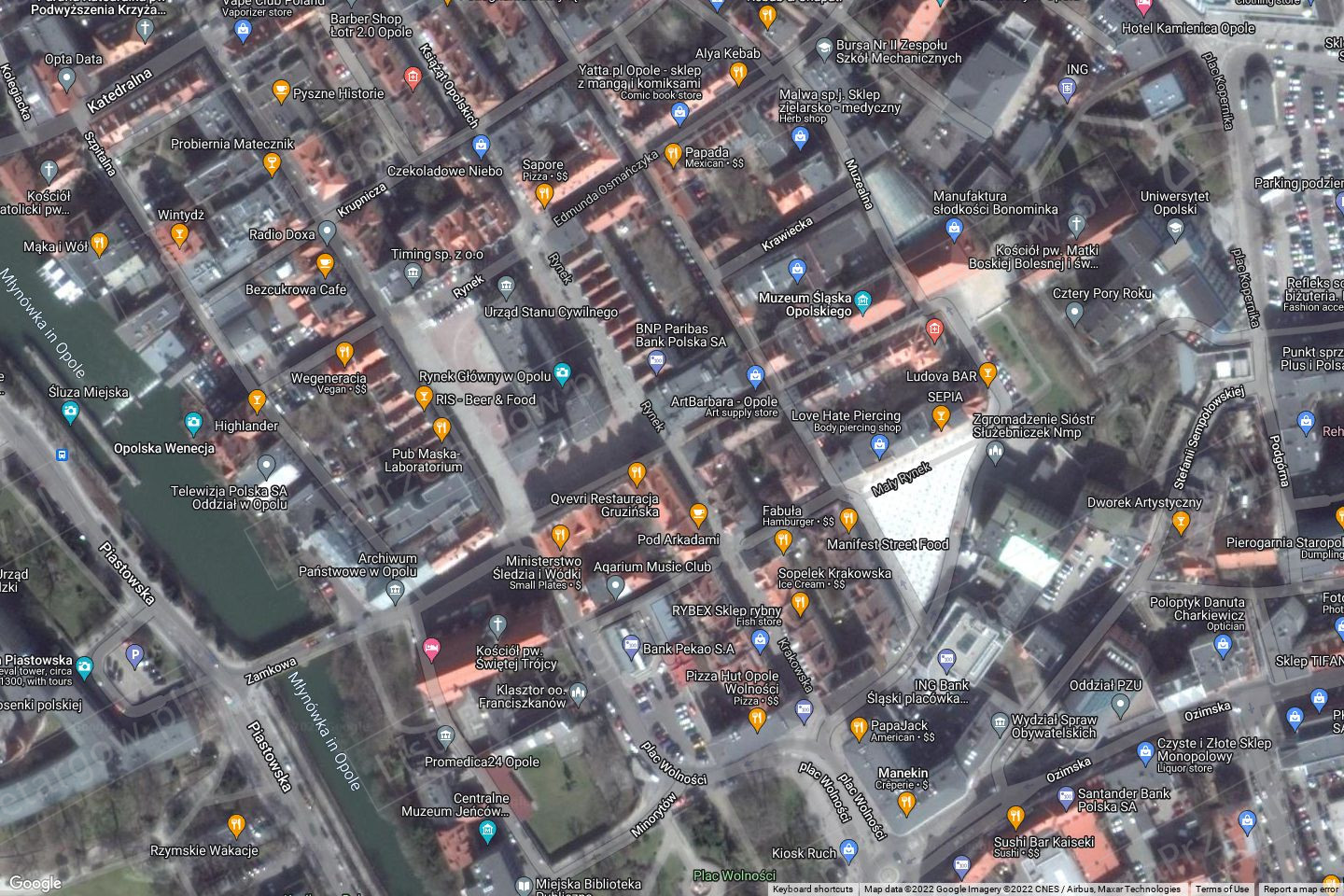Click the hotel bed icon near Zamkowa
The width and height of the screenshot is (1344, 896).
click(431, 647)
